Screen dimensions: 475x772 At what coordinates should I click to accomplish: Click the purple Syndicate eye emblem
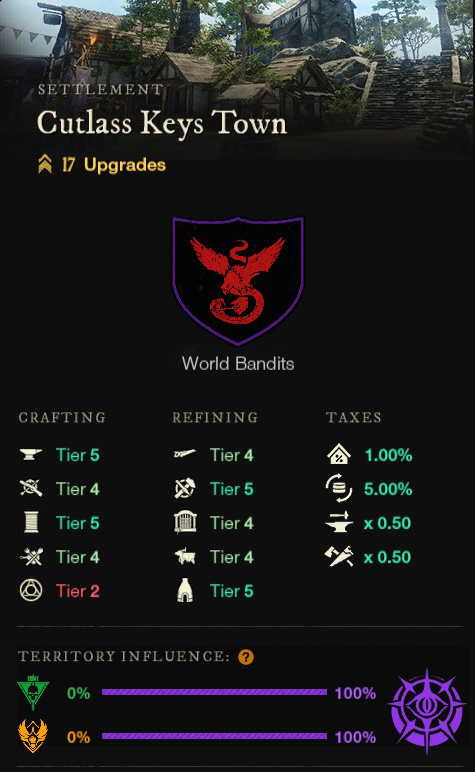tap(427, 712)
